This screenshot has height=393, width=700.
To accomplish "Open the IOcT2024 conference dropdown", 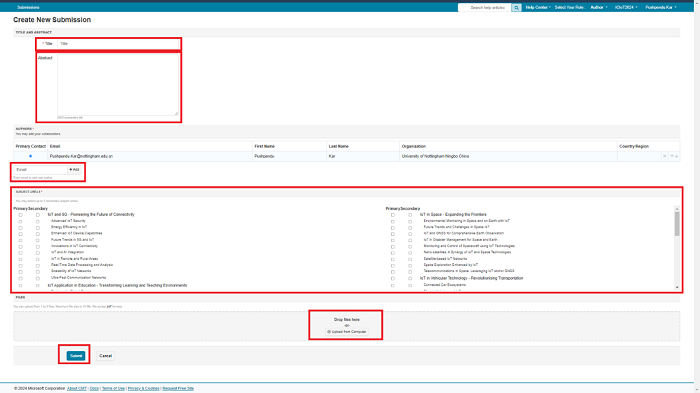I will (626, 8).
